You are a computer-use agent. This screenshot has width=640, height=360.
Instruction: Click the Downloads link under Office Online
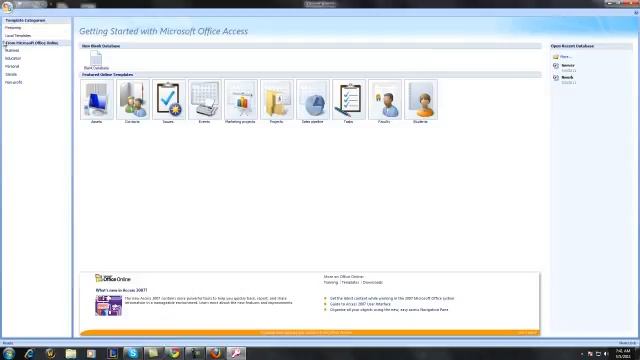click(x=373, y=282)
